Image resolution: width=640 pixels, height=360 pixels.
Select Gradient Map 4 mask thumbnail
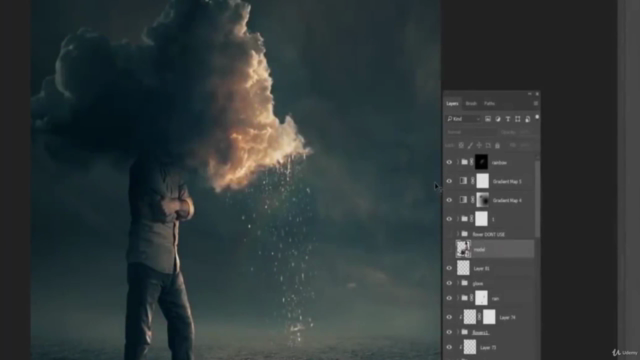(x=482, y=200)
